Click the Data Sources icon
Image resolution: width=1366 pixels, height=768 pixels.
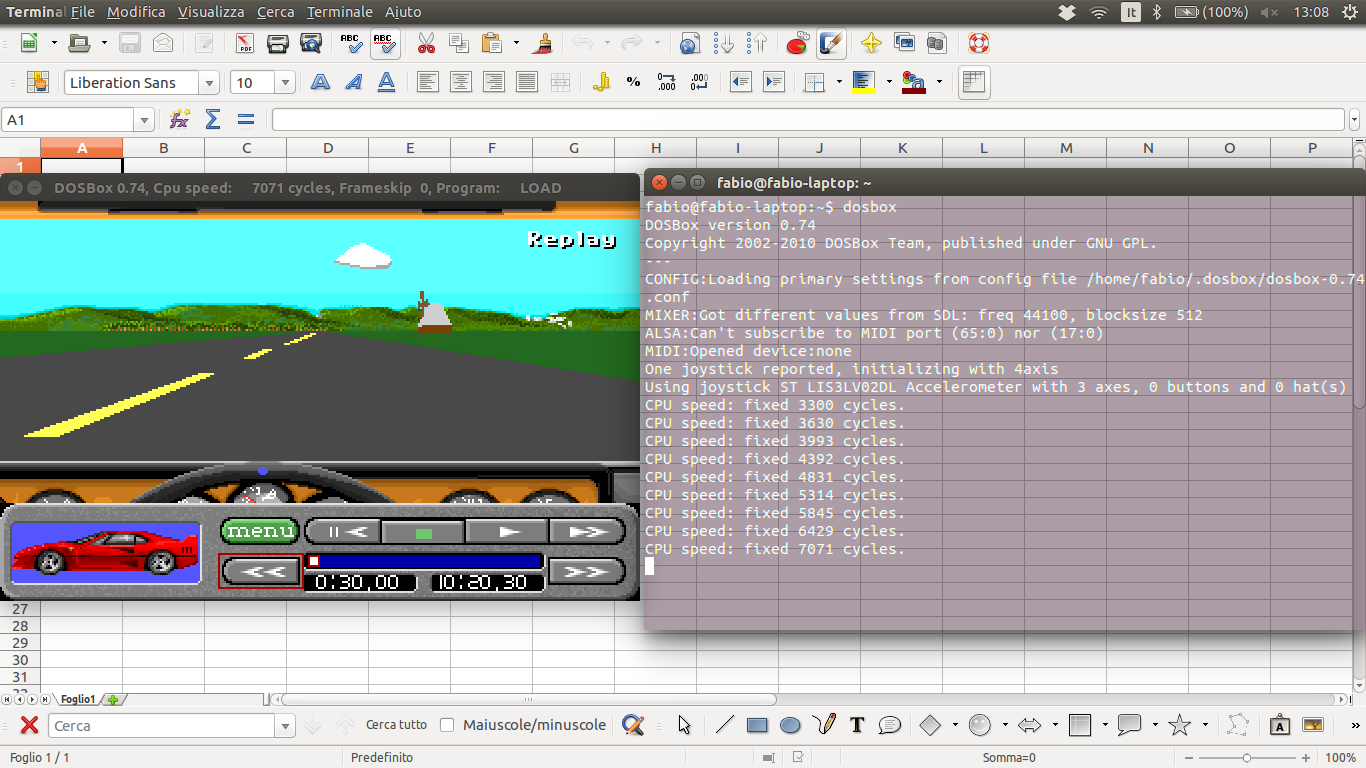[x=936, y=43]
